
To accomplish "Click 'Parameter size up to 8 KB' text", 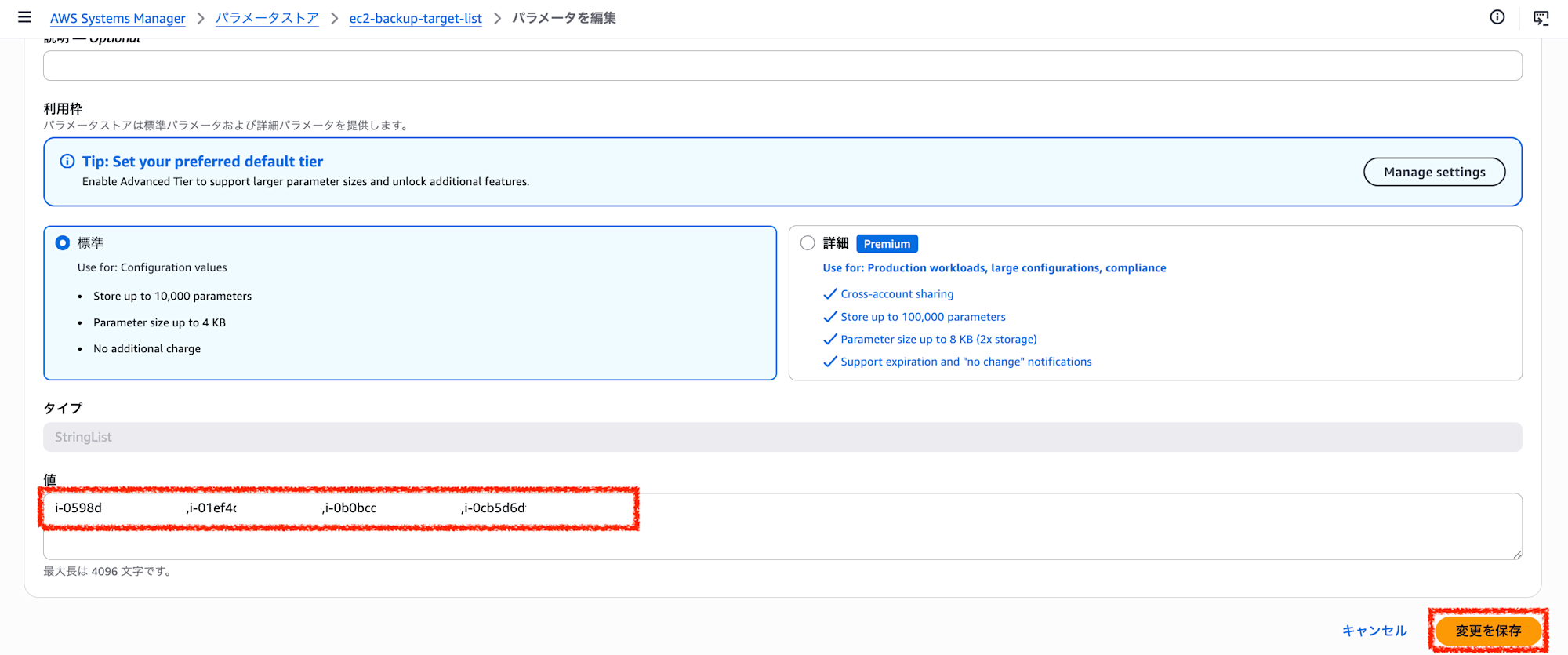I will [938, 340].
